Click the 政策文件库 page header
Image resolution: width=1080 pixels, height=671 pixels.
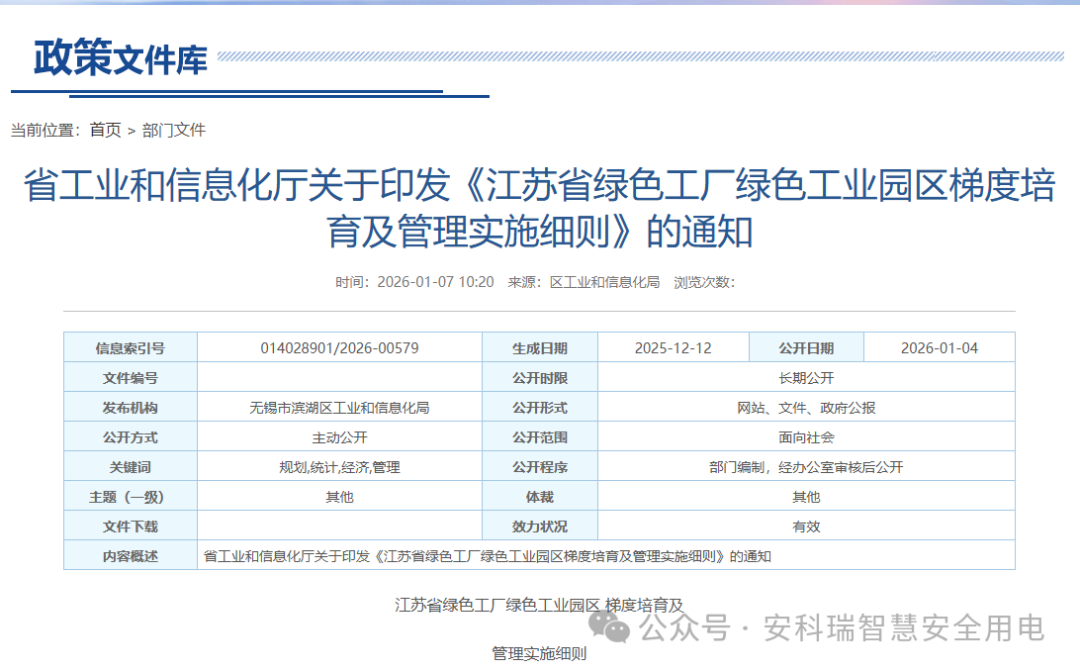click(121, 58)
